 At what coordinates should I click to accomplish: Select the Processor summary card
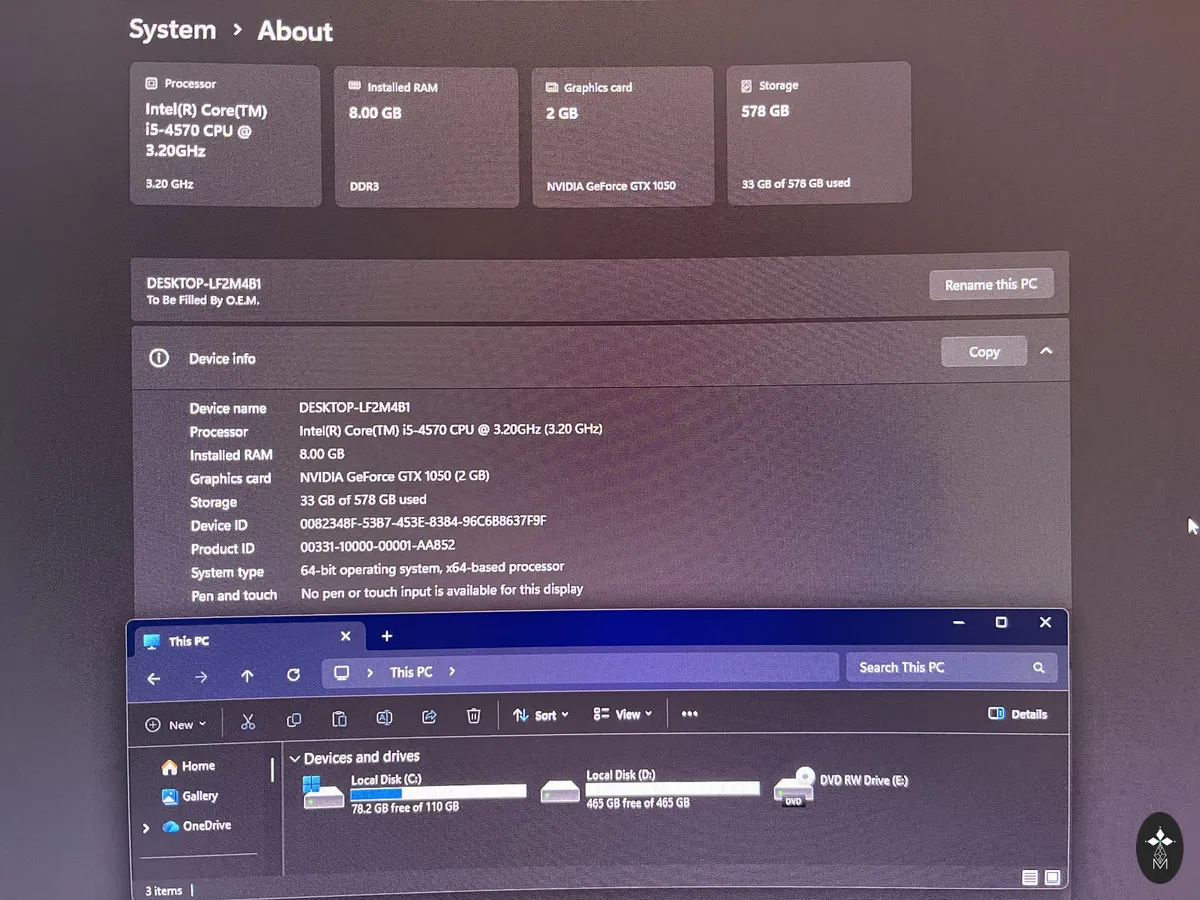tap(225, 136)
